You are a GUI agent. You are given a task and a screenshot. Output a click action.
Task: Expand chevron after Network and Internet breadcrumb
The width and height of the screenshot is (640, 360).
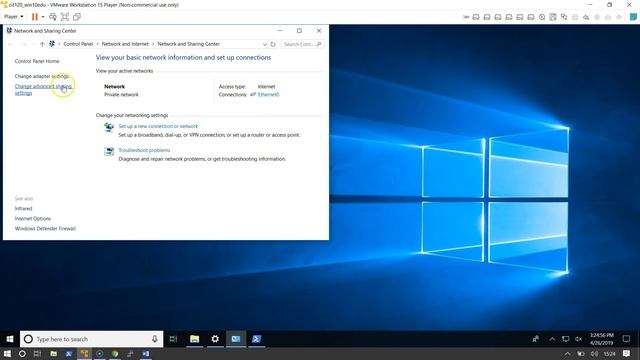(x=153, y=44)
